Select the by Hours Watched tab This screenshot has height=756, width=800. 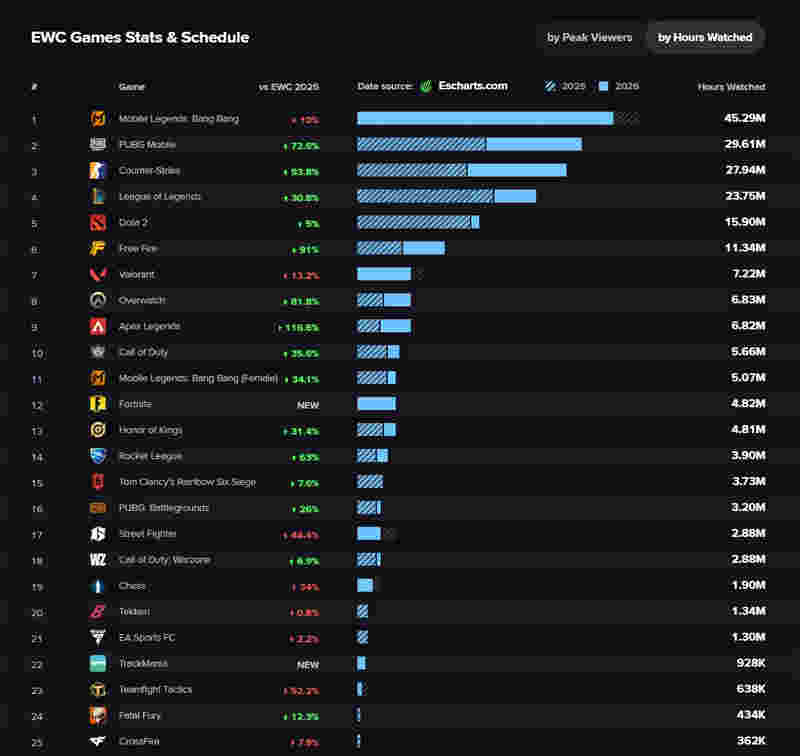tap(705, 37)
